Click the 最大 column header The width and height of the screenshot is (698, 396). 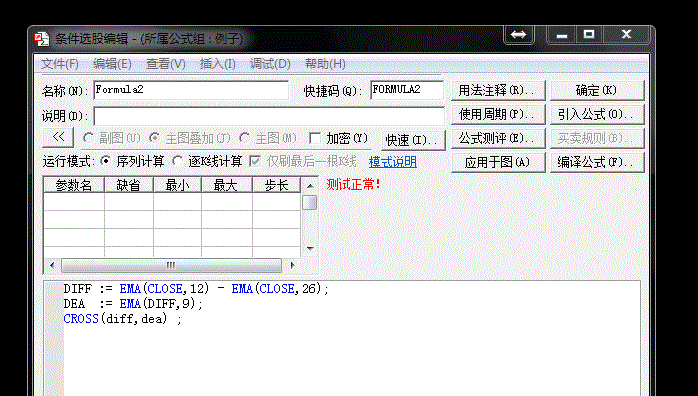(x=227, y=185)
